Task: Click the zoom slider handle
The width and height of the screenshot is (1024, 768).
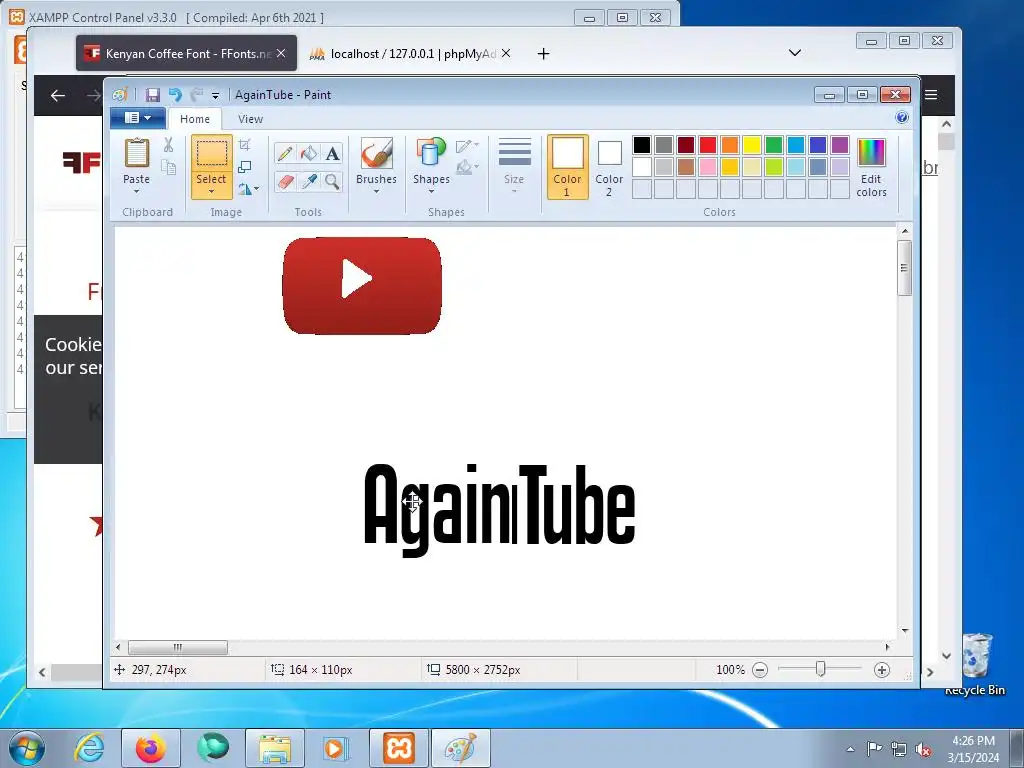Action: pos(821,669)
